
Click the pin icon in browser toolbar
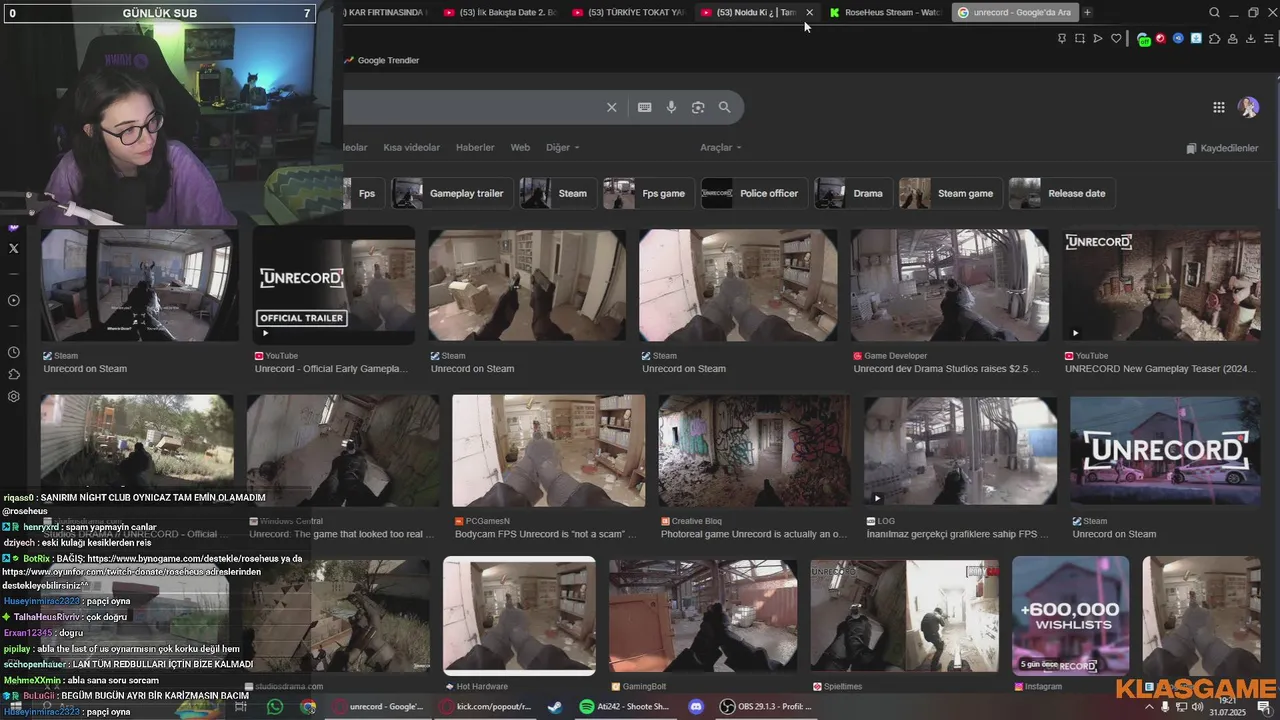point(1062,38)
